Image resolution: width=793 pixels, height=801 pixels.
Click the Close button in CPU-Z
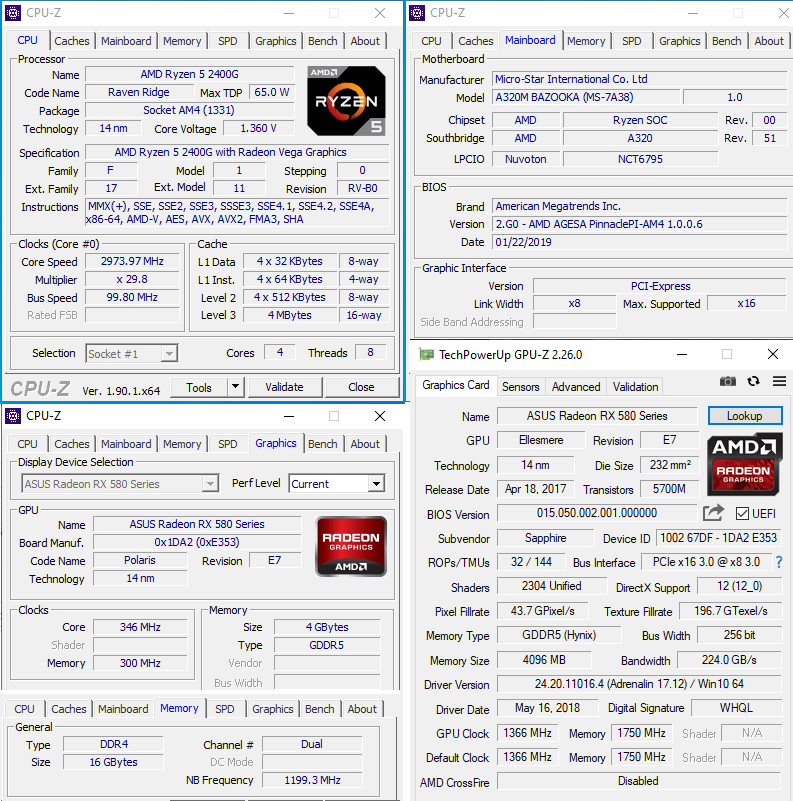(x=361, y=387)
